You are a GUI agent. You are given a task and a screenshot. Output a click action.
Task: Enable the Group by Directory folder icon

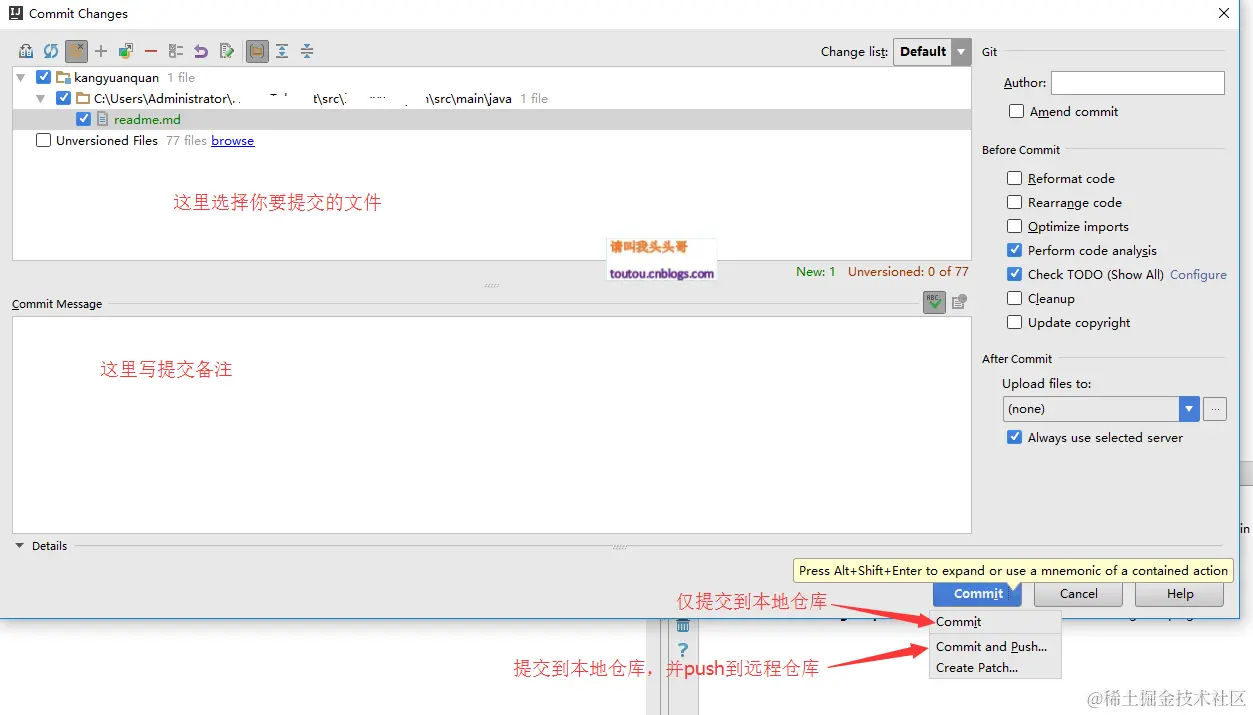[x=257, y=50]
